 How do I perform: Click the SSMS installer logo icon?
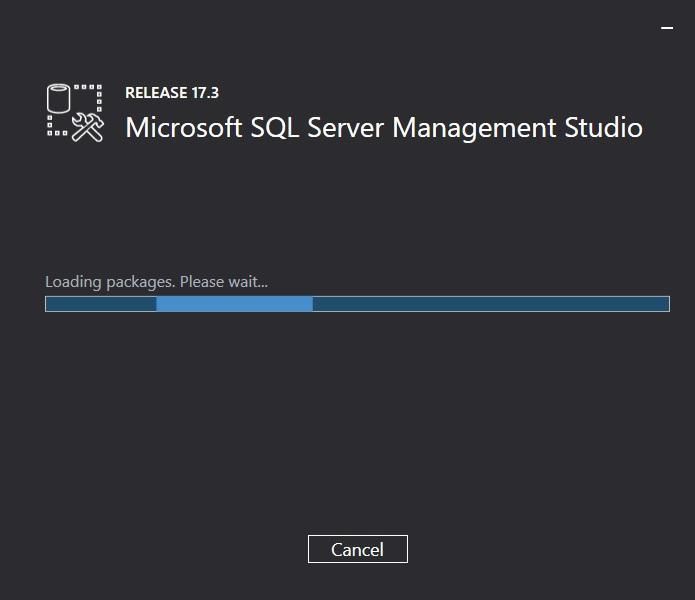pos(75,112)
